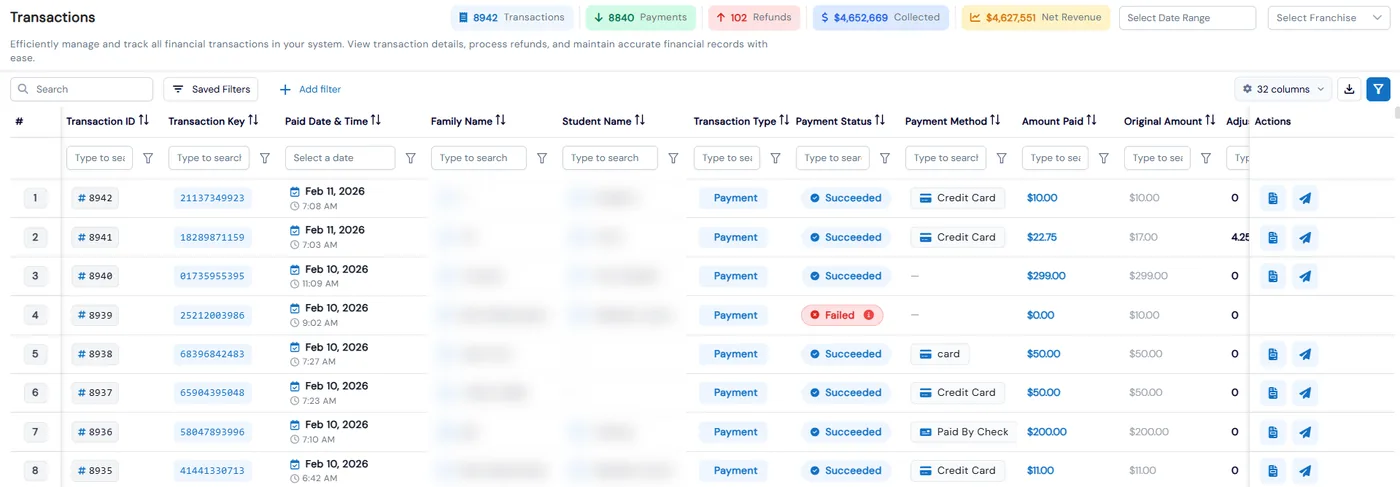1400x487 pixels.
Task: Open Amount Paid filter funnel
Action: point(1104,158)
